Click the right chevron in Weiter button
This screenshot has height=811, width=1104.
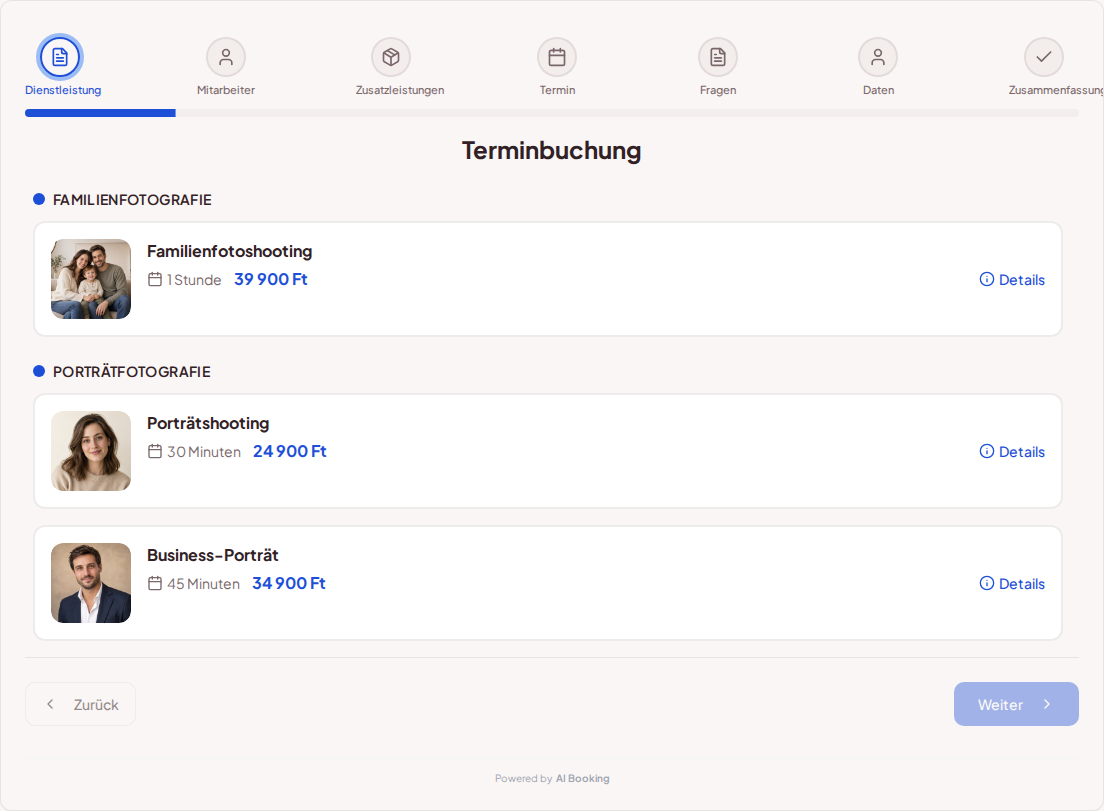click(1047, 704)
